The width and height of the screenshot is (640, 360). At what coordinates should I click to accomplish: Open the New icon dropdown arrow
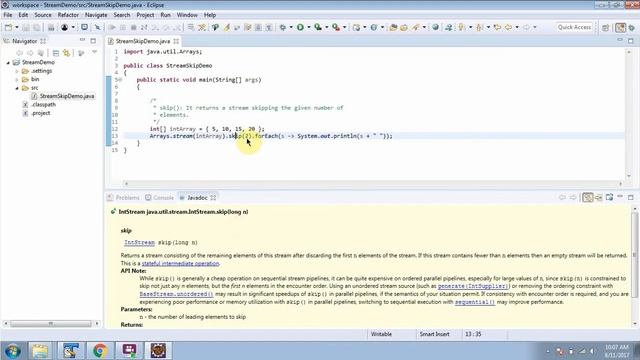click(17, 27)
